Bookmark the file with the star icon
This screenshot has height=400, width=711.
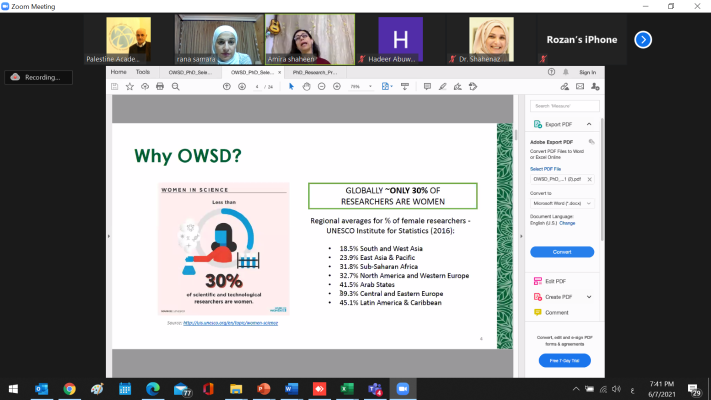pos(131,87)
